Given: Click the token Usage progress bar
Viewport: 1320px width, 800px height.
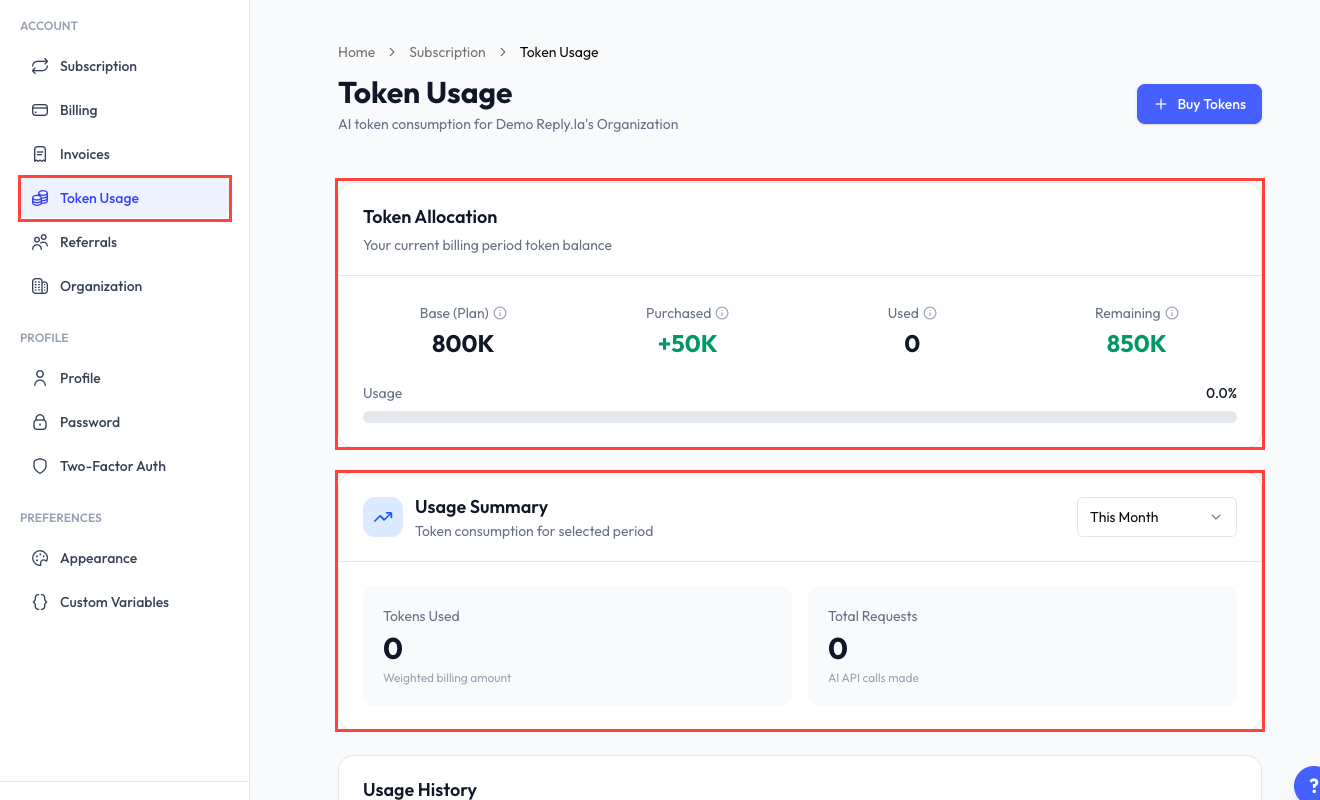Looking at the screenshot, I should click(800, 417).
